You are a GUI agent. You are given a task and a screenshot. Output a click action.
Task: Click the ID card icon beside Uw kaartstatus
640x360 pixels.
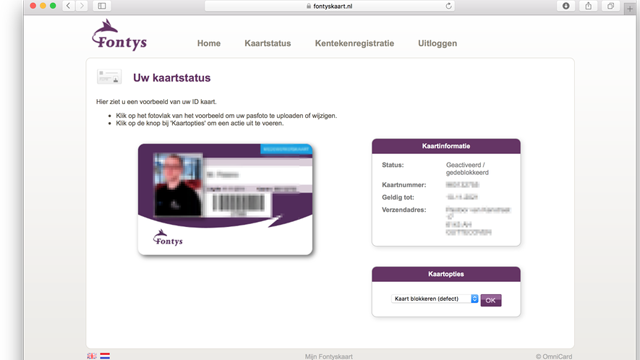click(x=109, y=77)
